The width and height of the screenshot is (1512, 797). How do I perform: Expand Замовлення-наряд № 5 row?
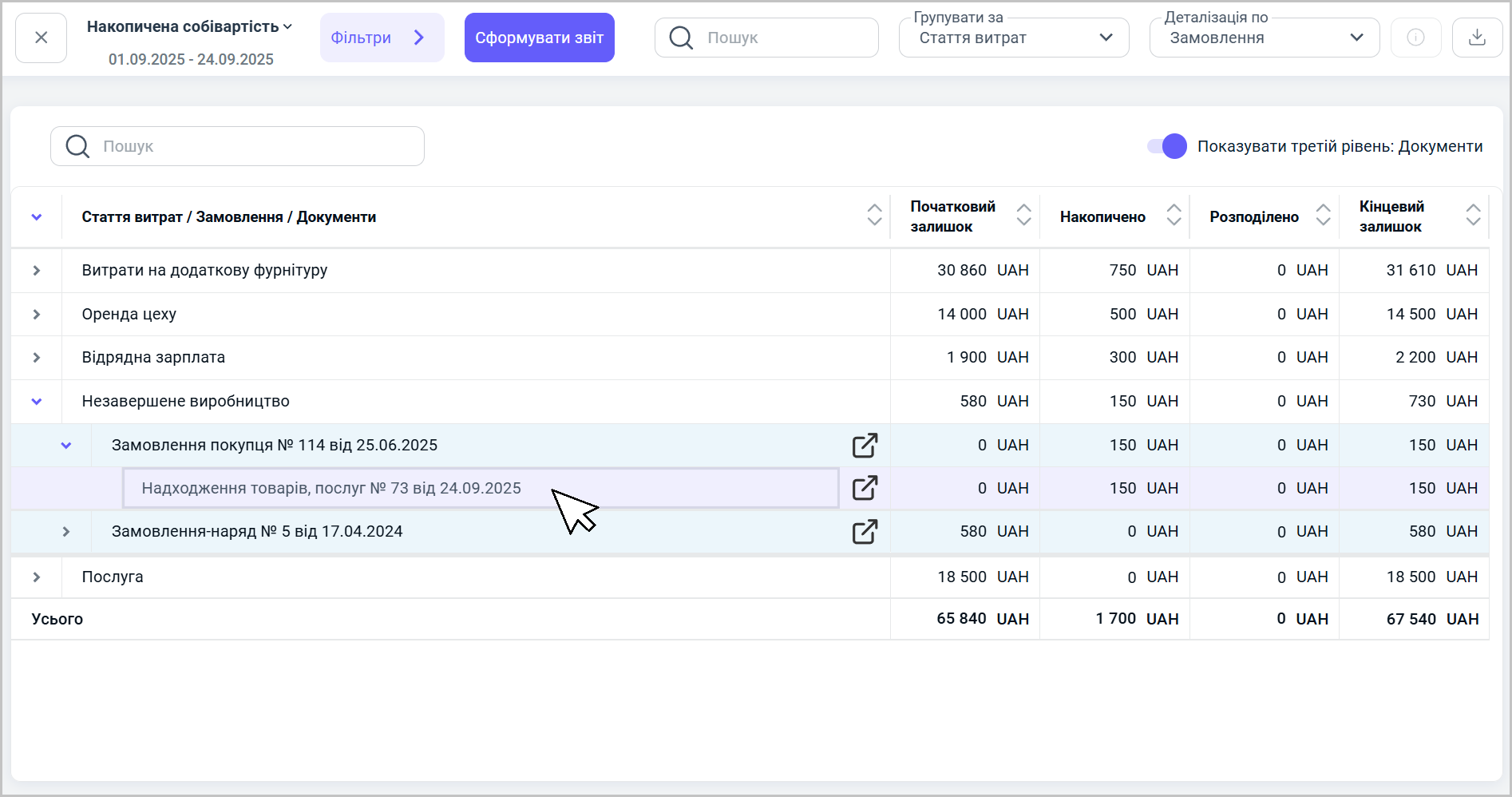pyautogui.click(x=66, y=532)
